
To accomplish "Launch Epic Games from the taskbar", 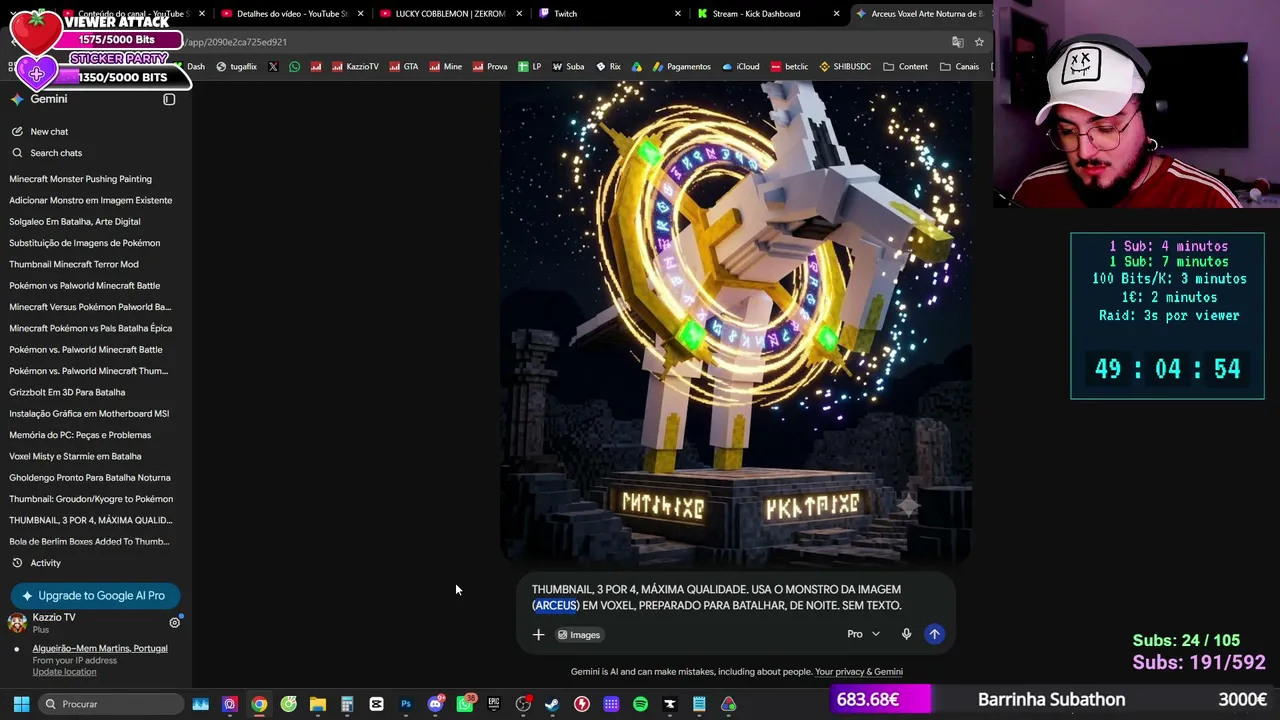I will 494,704.
